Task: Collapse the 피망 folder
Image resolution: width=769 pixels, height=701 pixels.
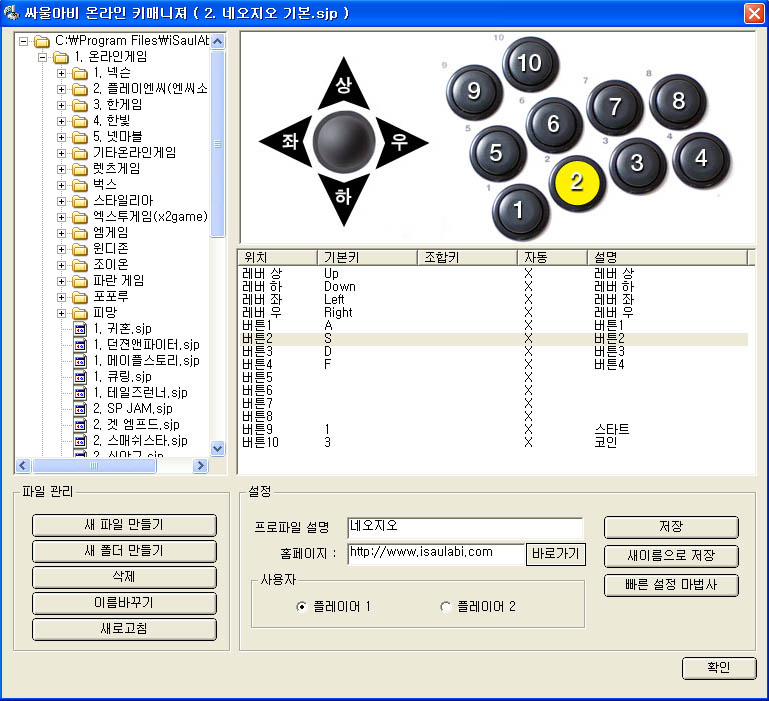Action: tap(62, 313)
